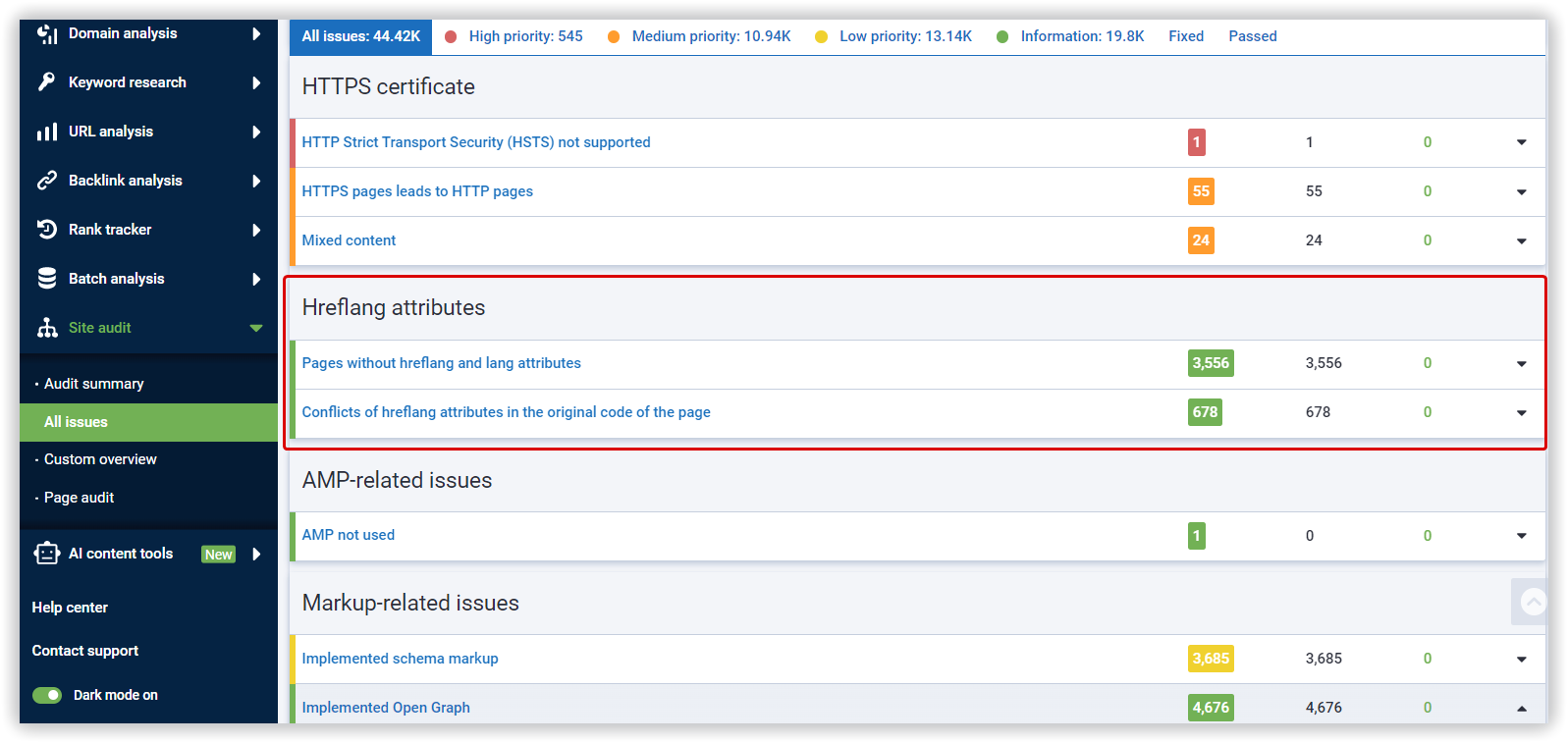Screen dimensions: 1568x743
Task: Click the green 3,556 count badge
Action: (1211, 363)
